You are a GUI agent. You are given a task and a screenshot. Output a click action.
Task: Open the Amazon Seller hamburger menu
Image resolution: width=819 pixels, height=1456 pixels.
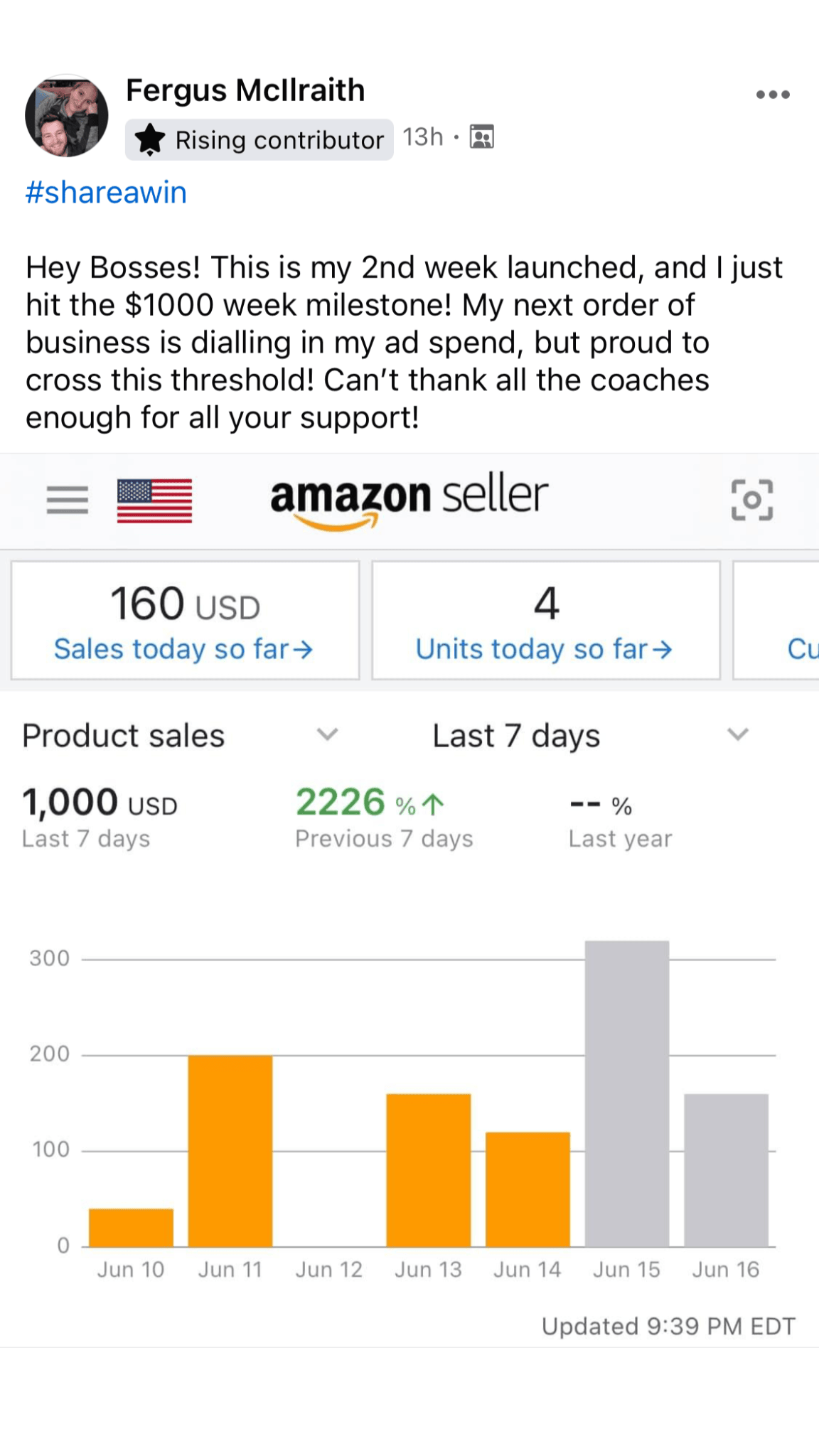(68, 500)
